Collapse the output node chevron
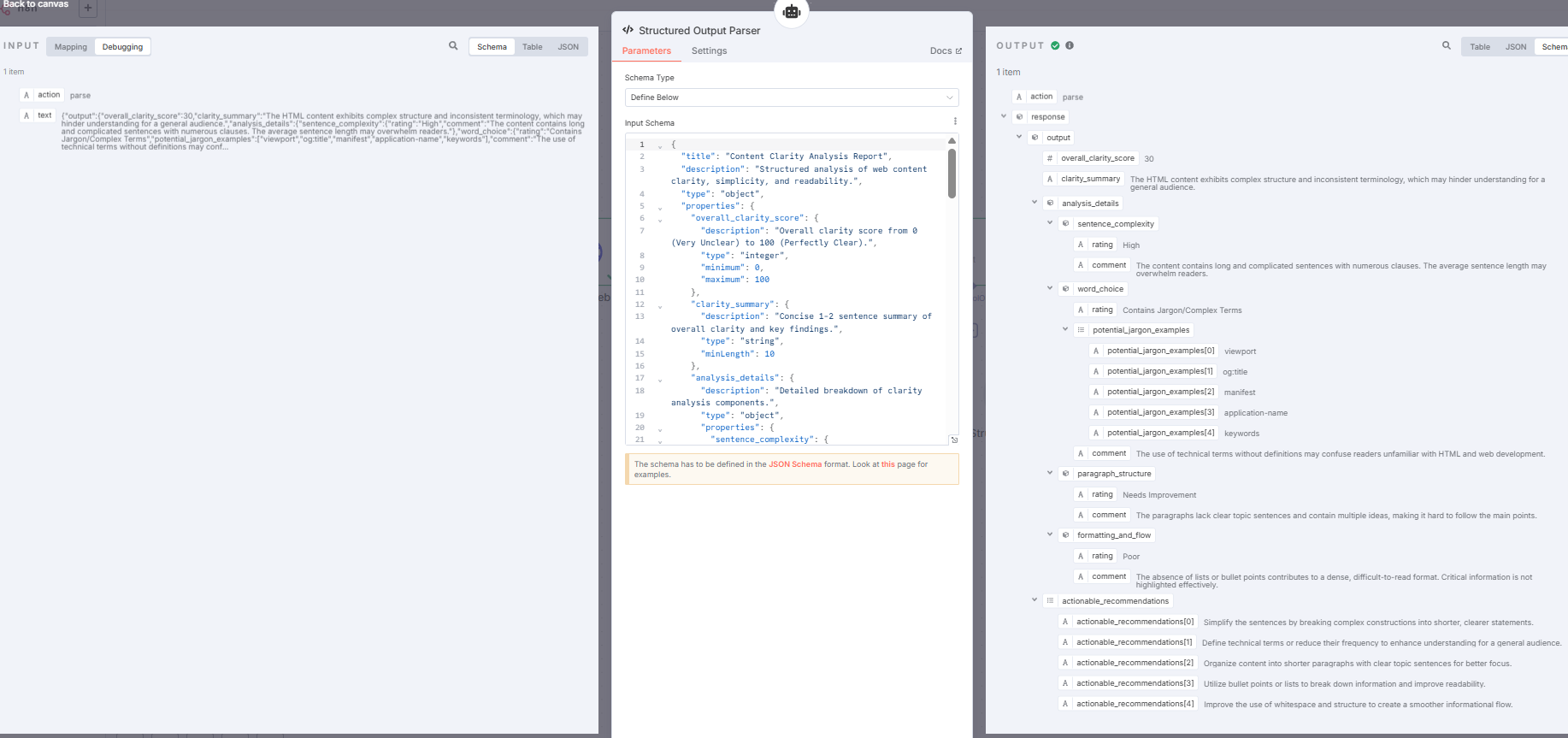This screenshot has width=1568, height=738. click(1019, 137)
